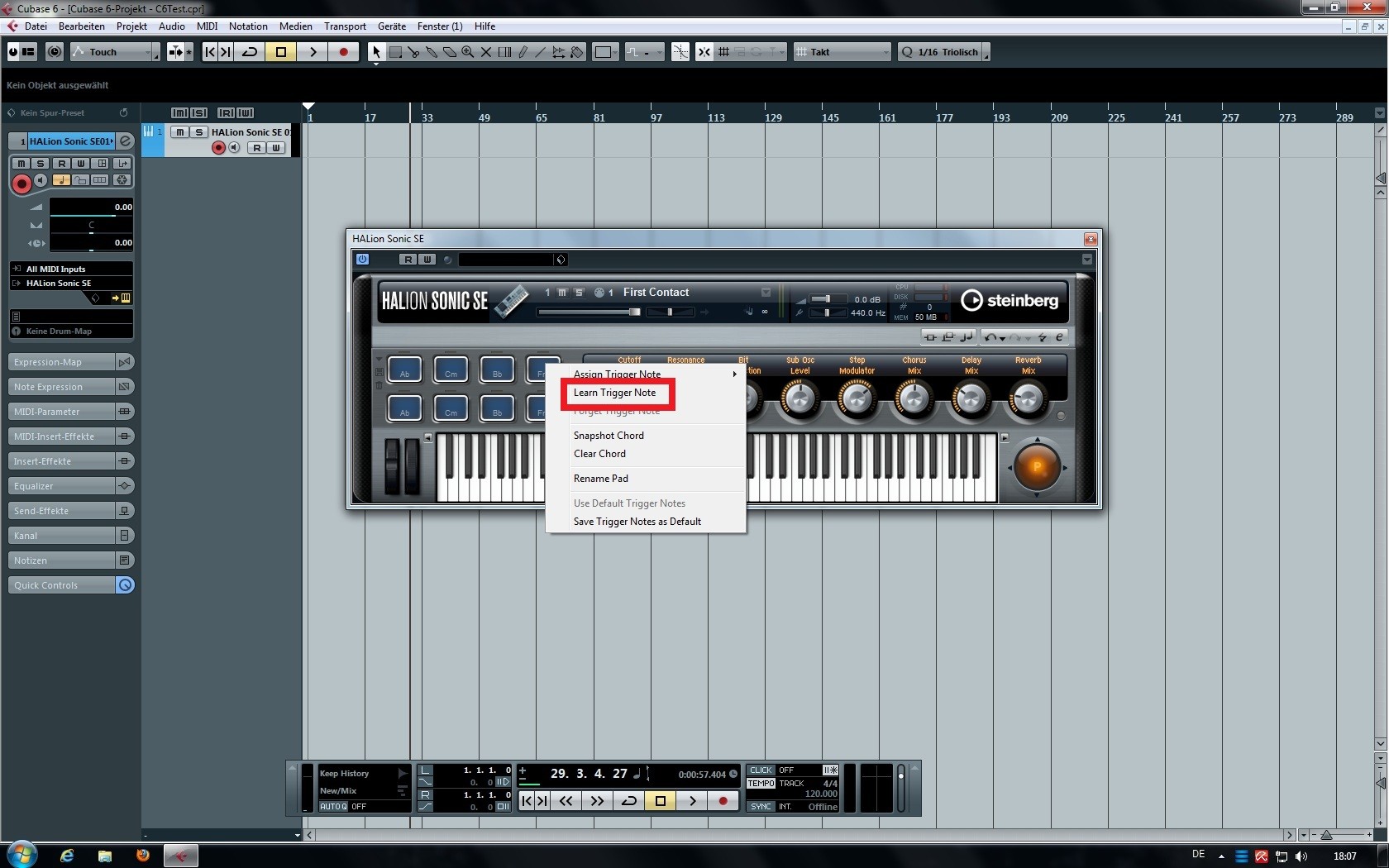The height and width of the screenshot is (868, 1389).
Task: Click Rewind in transport panel
Action: (x=566, y=800)
